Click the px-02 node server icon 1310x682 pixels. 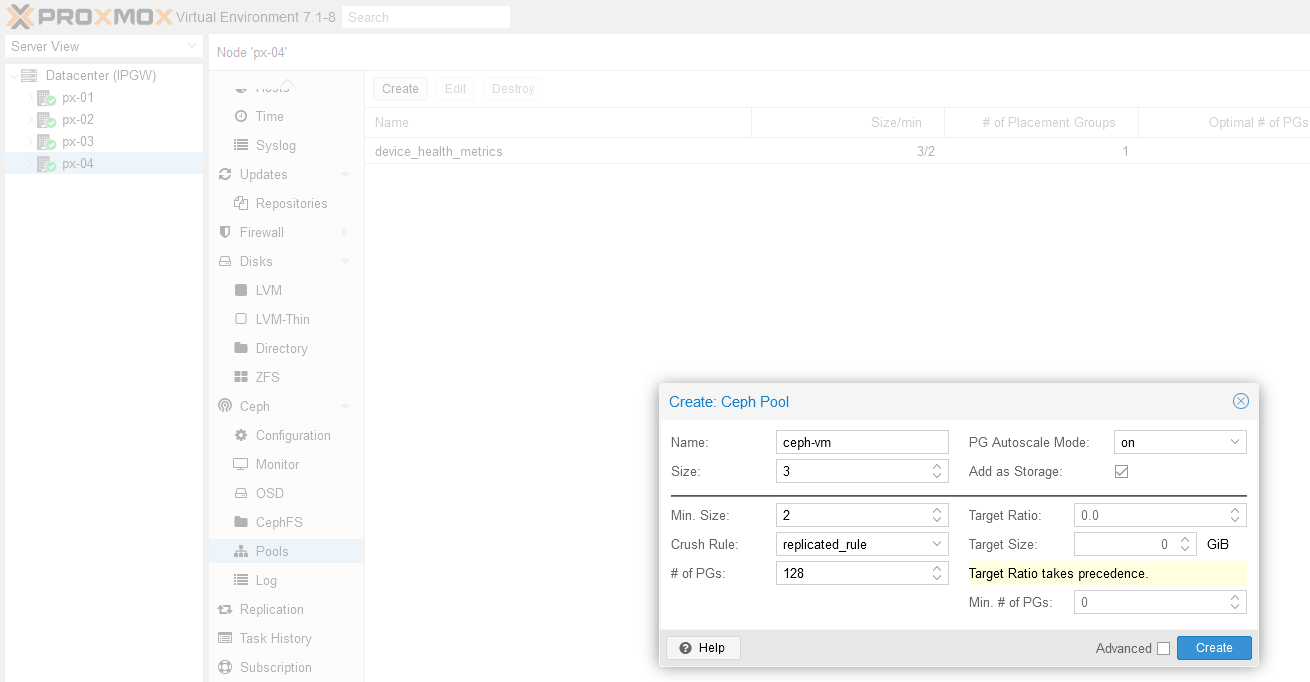pos(46,120)
